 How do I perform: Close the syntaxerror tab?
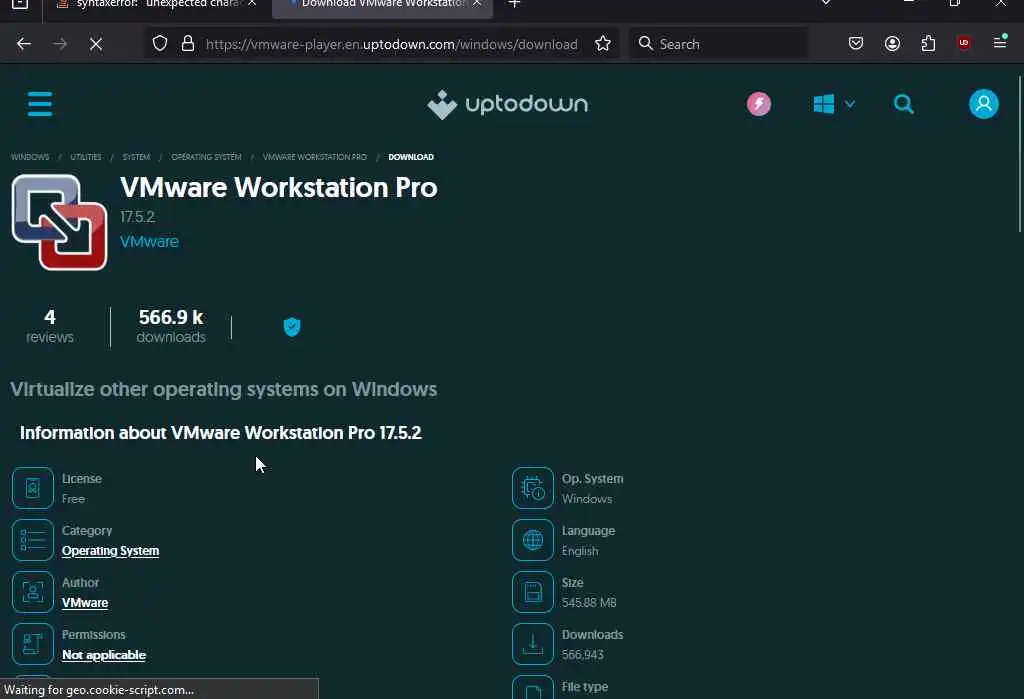(x=252, y=4)
